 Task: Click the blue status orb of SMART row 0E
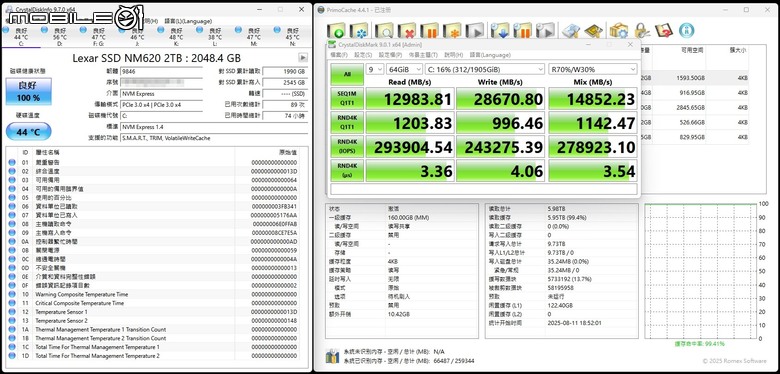coord(12,277)
